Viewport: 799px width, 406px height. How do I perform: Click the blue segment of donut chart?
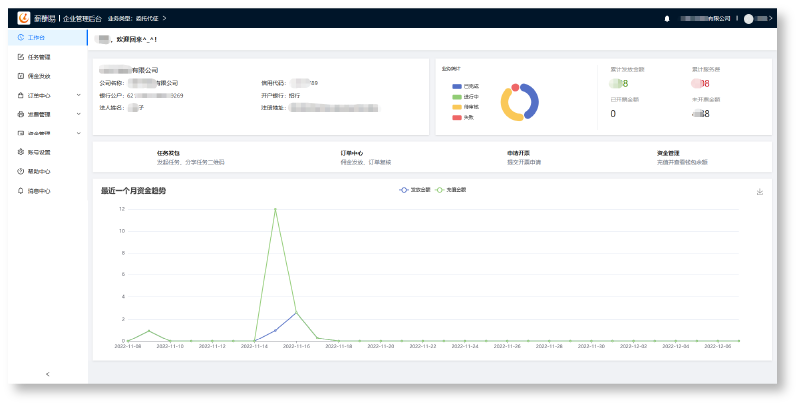pyautogui.click(x=534, y=101)
